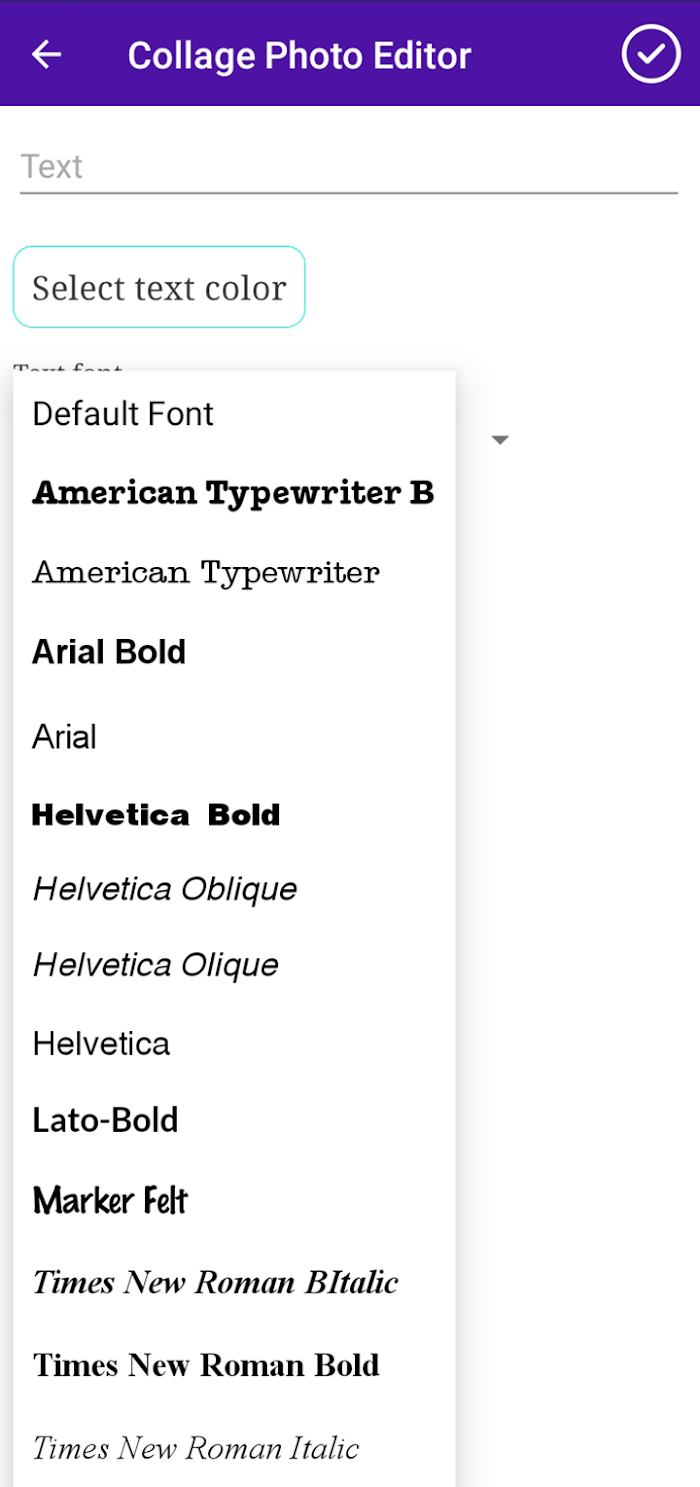Pick Times New Roman BItalic
Screen dimensions: 700x1487
[234, 1282]
